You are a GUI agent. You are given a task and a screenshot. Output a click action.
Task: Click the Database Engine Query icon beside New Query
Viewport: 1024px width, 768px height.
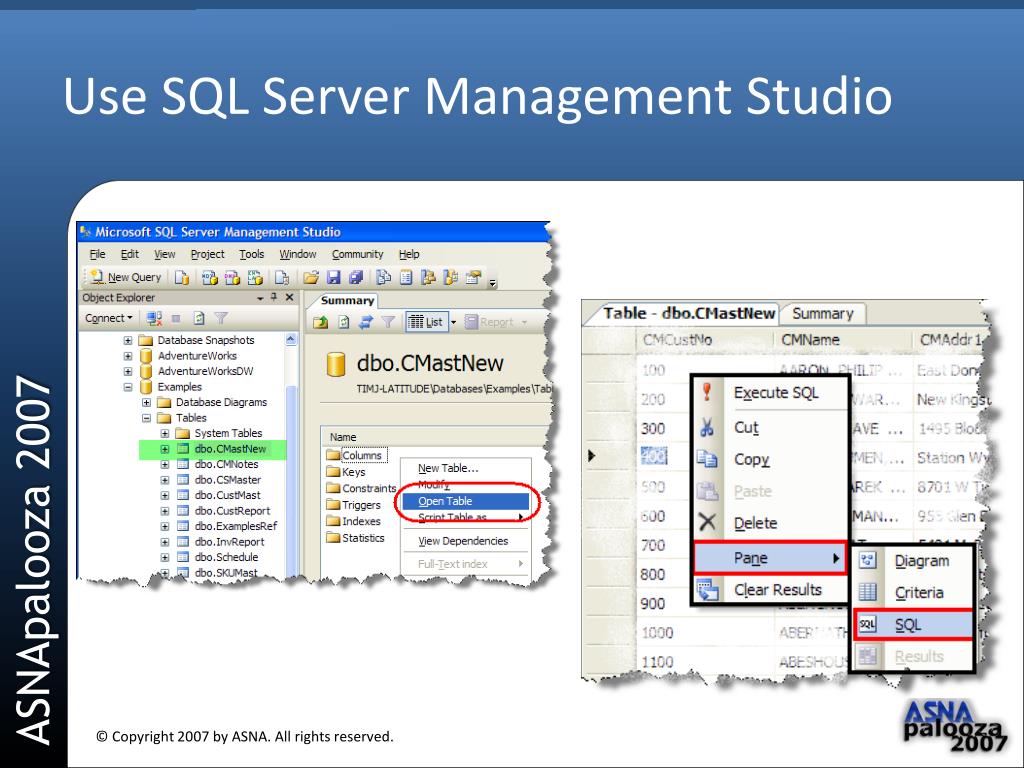tap(182, 278)
